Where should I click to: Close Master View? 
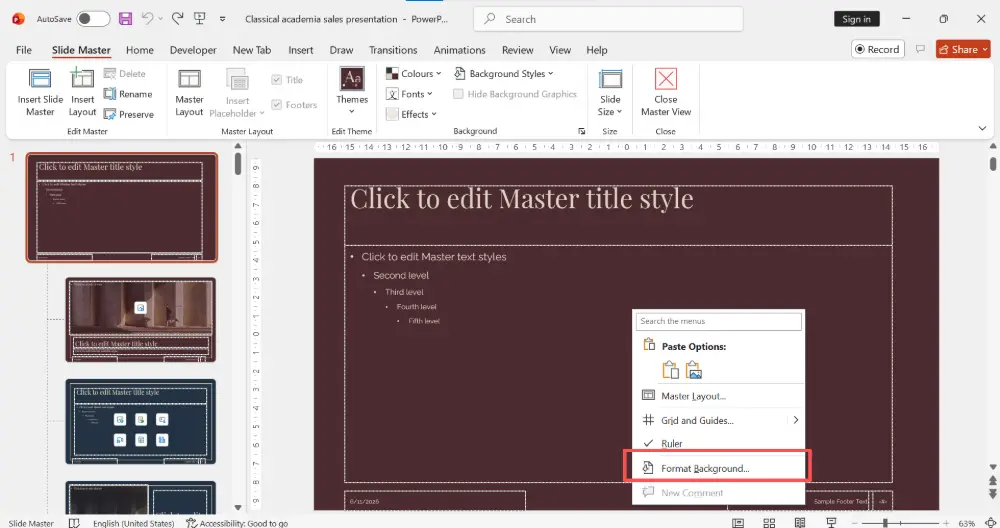coord(666,93)
